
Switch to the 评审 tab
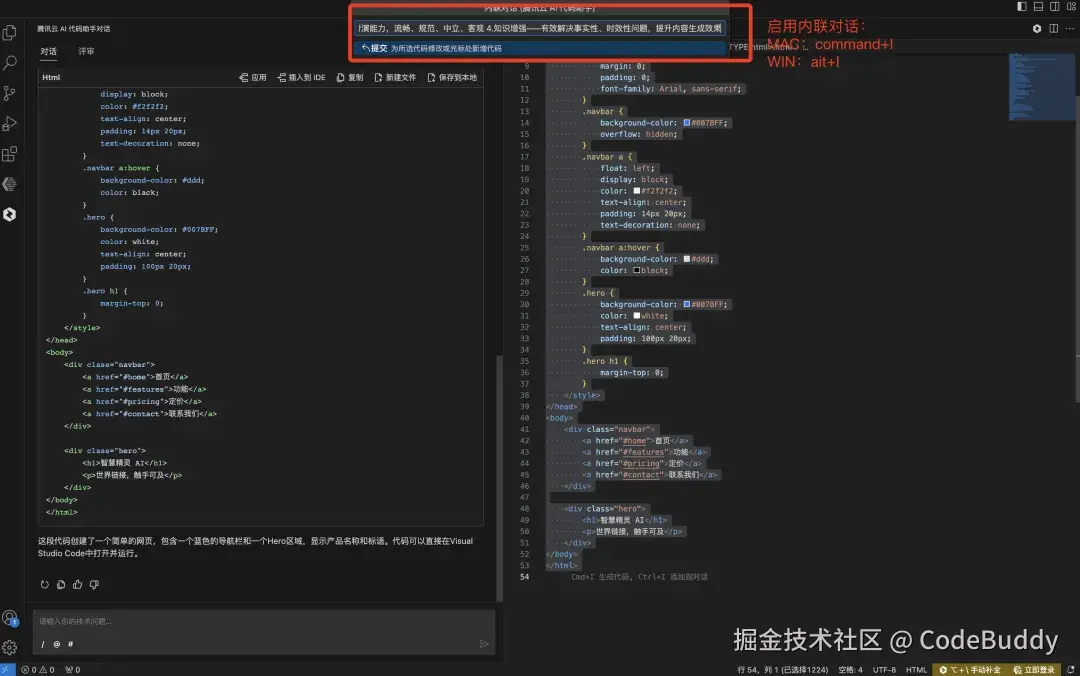point(85,52)
